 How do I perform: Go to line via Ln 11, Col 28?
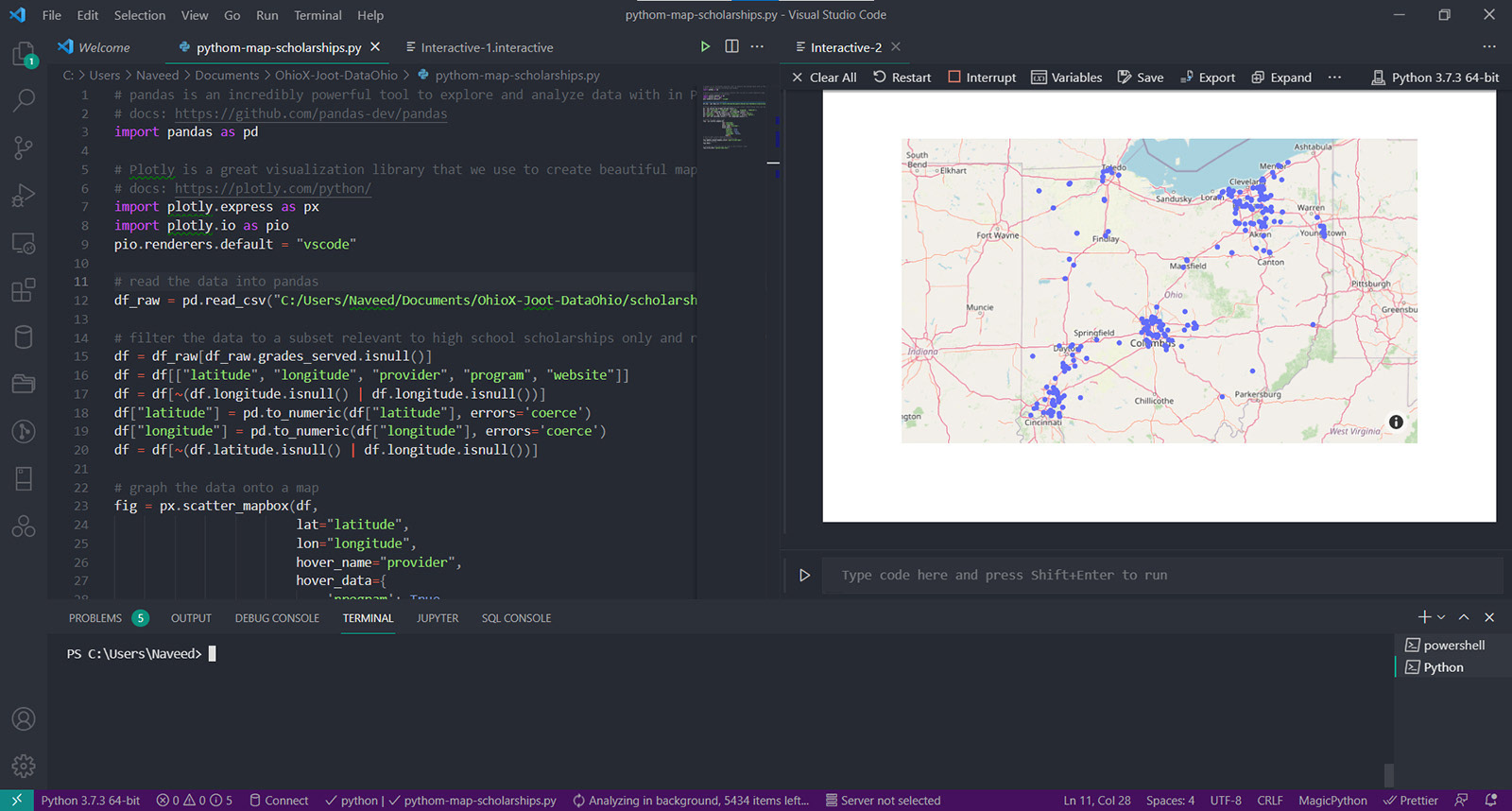pyautogui.click(x=1097, y=801)
